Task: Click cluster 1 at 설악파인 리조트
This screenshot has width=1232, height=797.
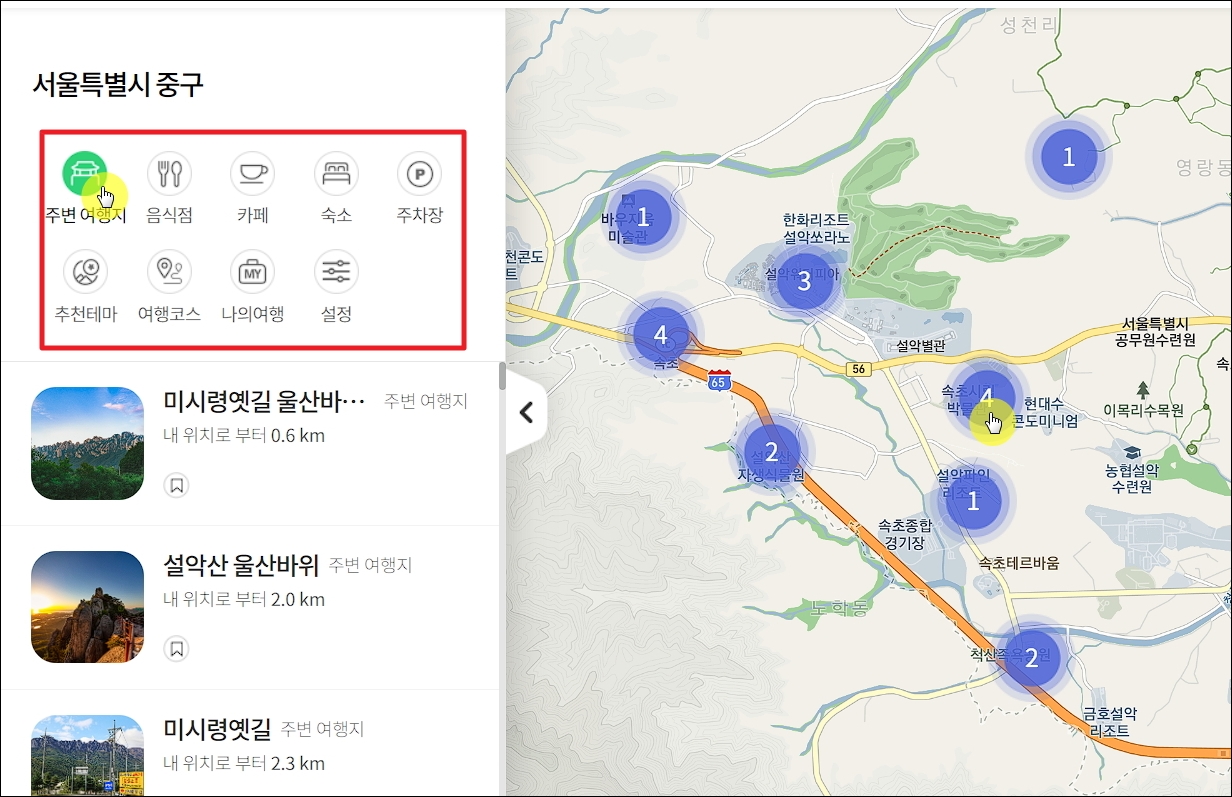Action: click(973, 500)
